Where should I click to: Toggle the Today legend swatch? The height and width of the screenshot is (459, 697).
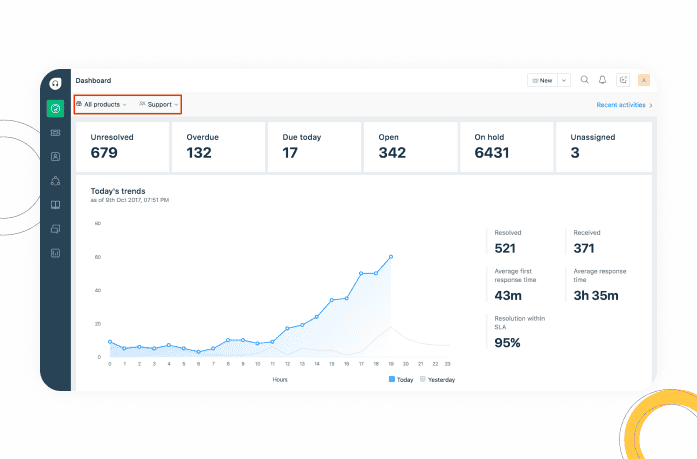click(392, 379)
